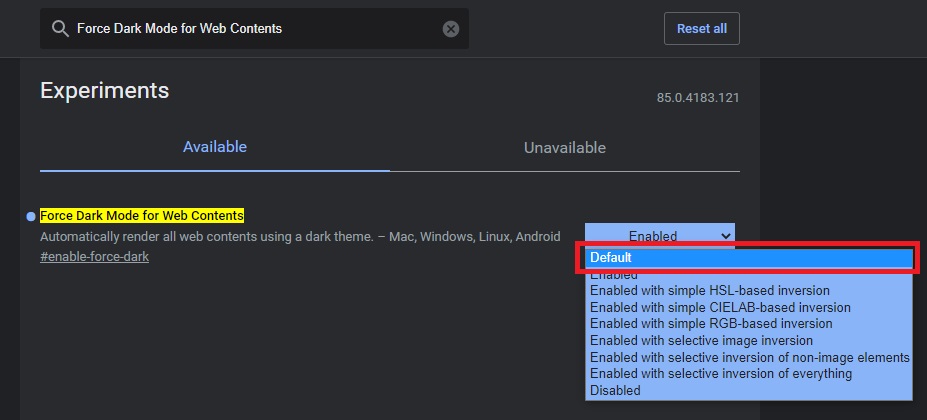
Task: Click the search magnifier icon
Action: (60, 29)
